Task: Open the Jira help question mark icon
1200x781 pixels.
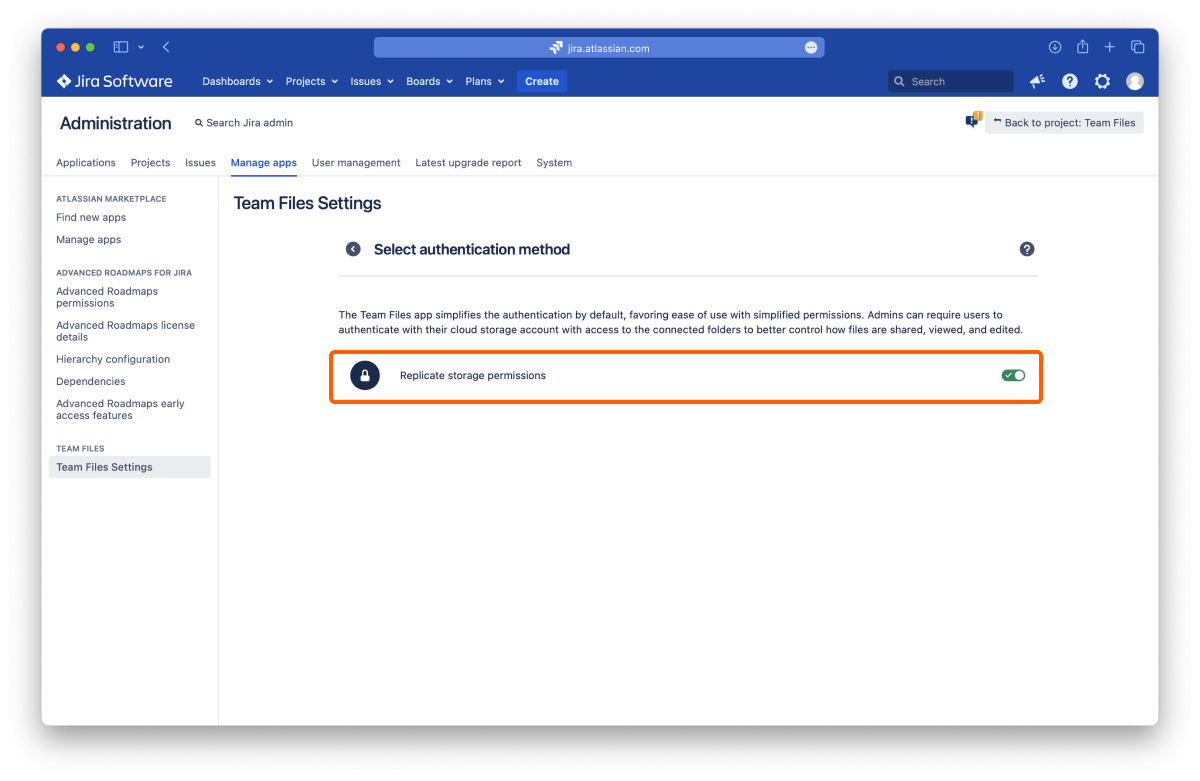Action: click(1070, 81)
